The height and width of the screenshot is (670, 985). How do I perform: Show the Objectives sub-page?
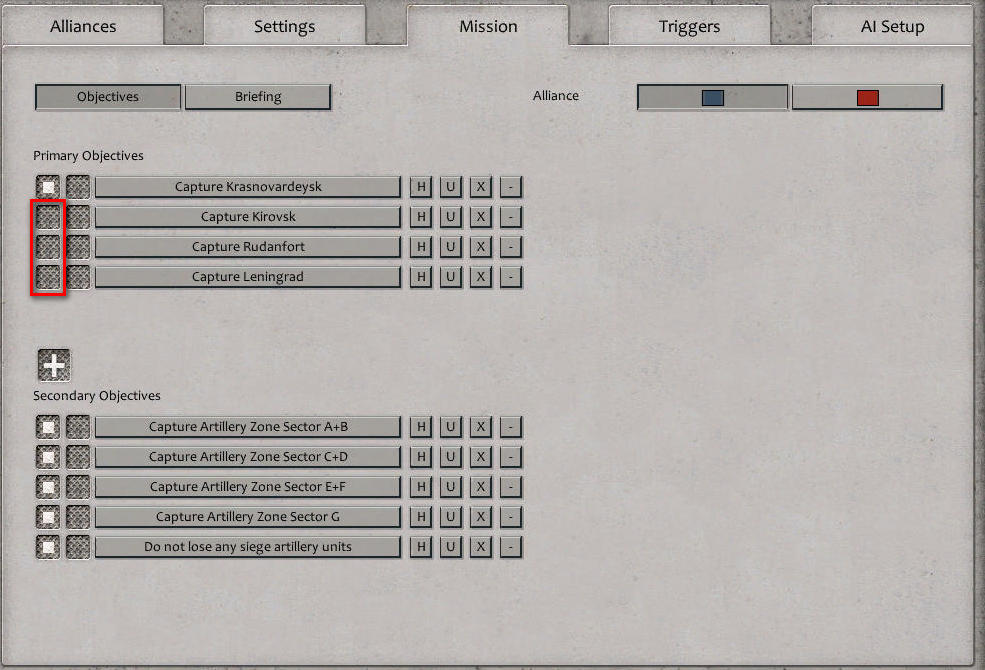pyautogui.click(x=108, y=97)
